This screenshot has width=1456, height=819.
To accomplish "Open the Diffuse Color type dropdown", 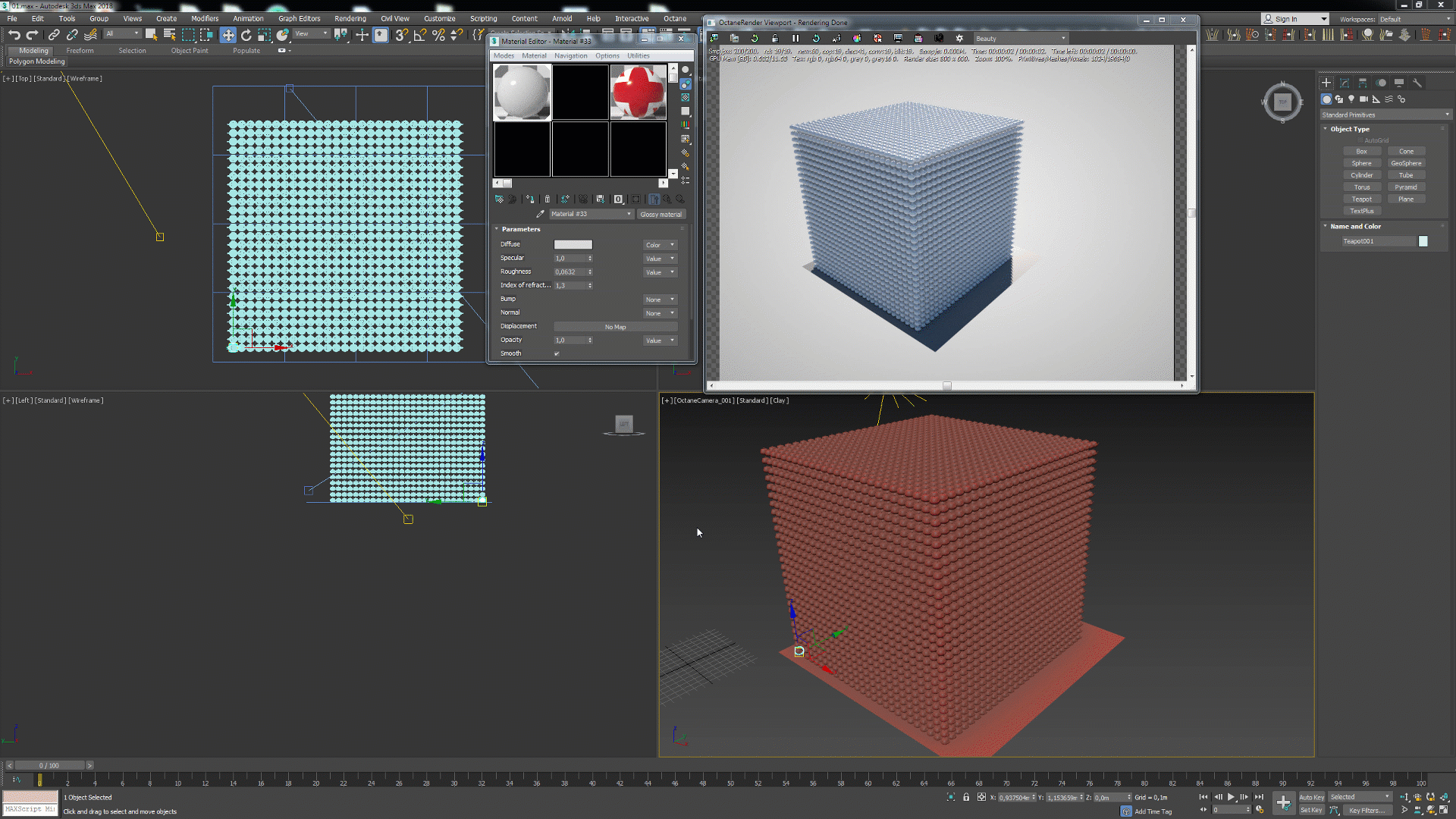I will point(660,245).
